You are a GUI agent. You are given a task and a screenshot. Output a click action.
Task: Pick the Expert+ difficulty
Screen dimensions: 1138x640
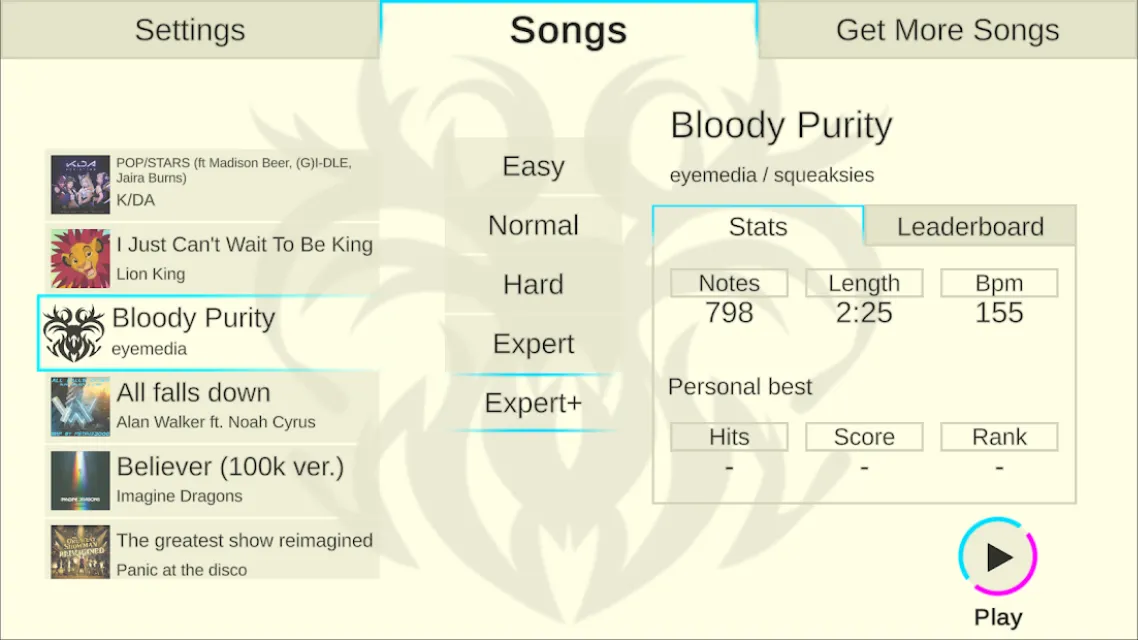point(533,403)
